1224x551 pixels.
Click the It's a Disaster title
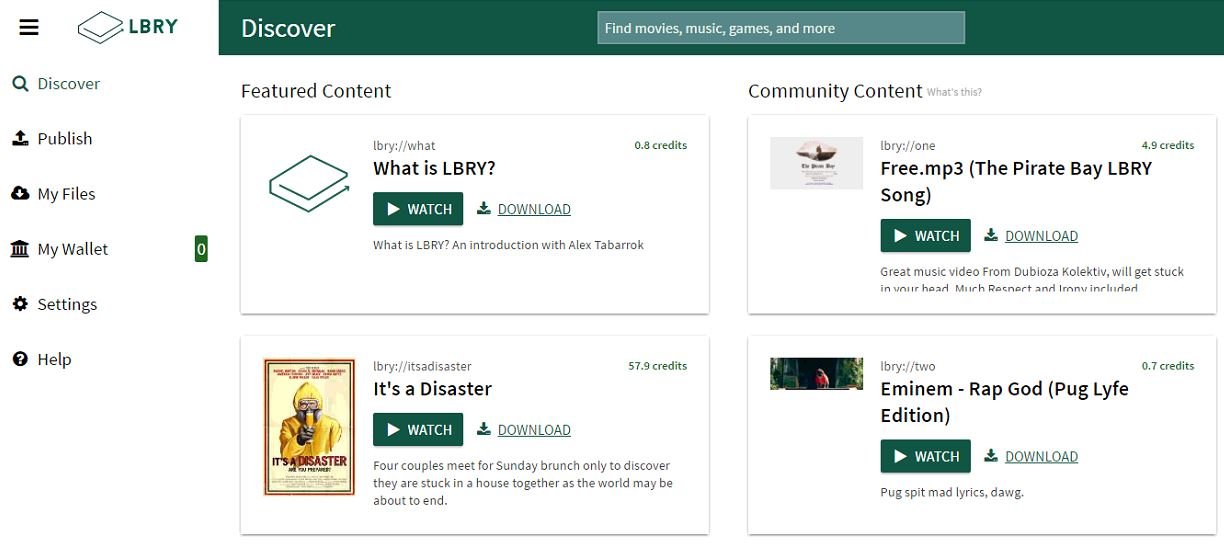(x=432, y=389)
